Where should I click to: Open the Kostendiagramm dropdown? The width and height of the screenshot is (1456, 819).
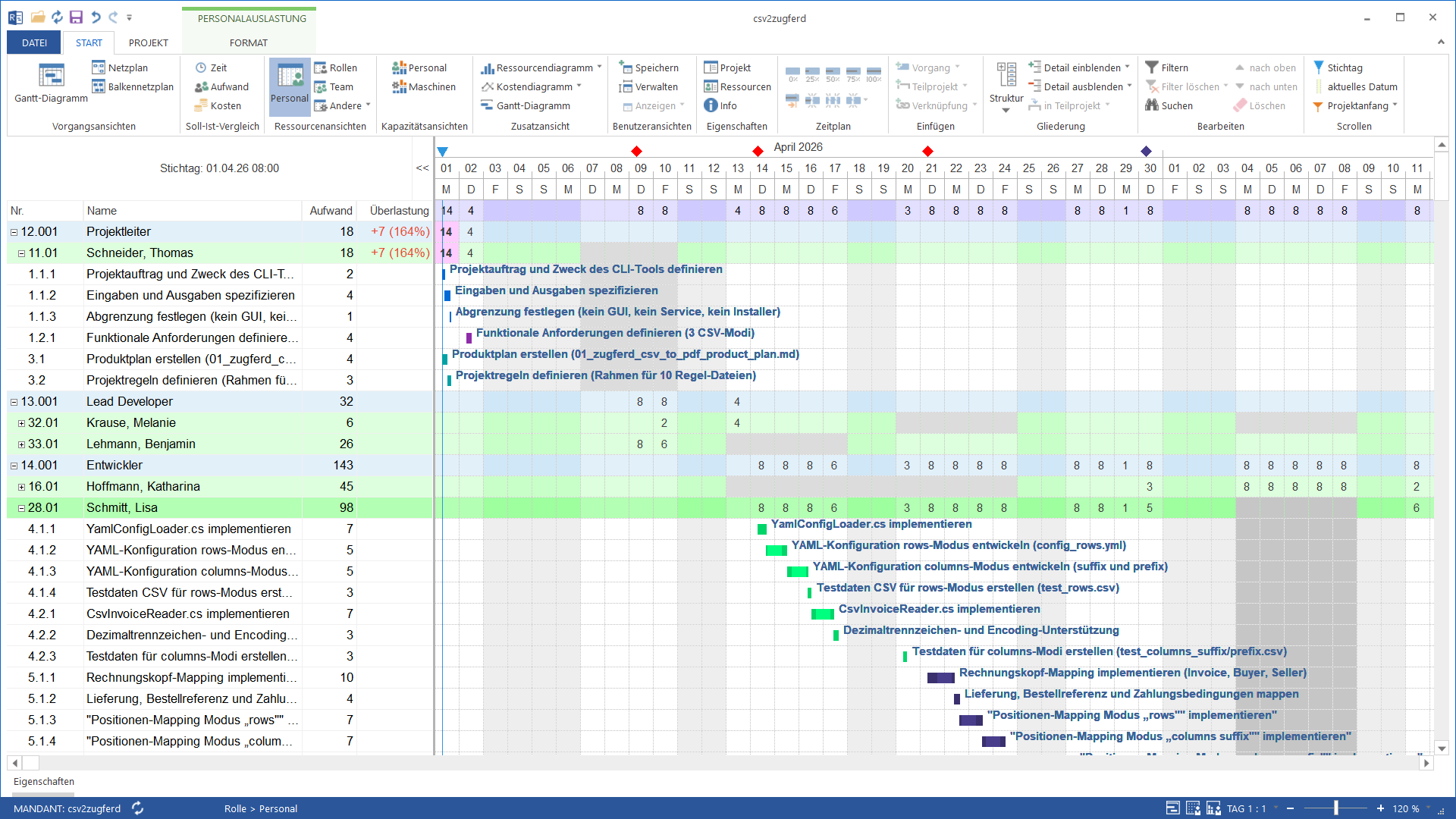click(532, 86)
